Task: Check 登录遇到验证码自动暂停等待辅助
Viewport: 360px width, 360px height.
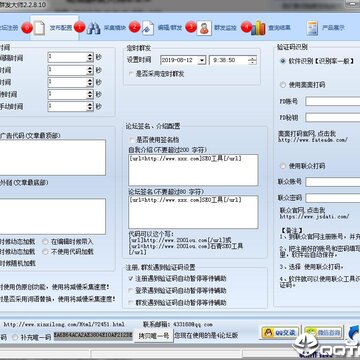Action: point(131,290)
